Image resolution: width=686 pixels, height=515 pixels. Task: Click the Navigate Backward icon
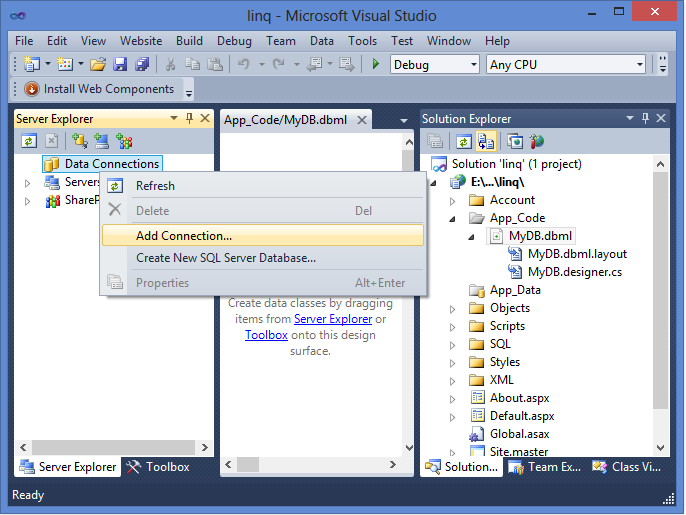point(315,65)
